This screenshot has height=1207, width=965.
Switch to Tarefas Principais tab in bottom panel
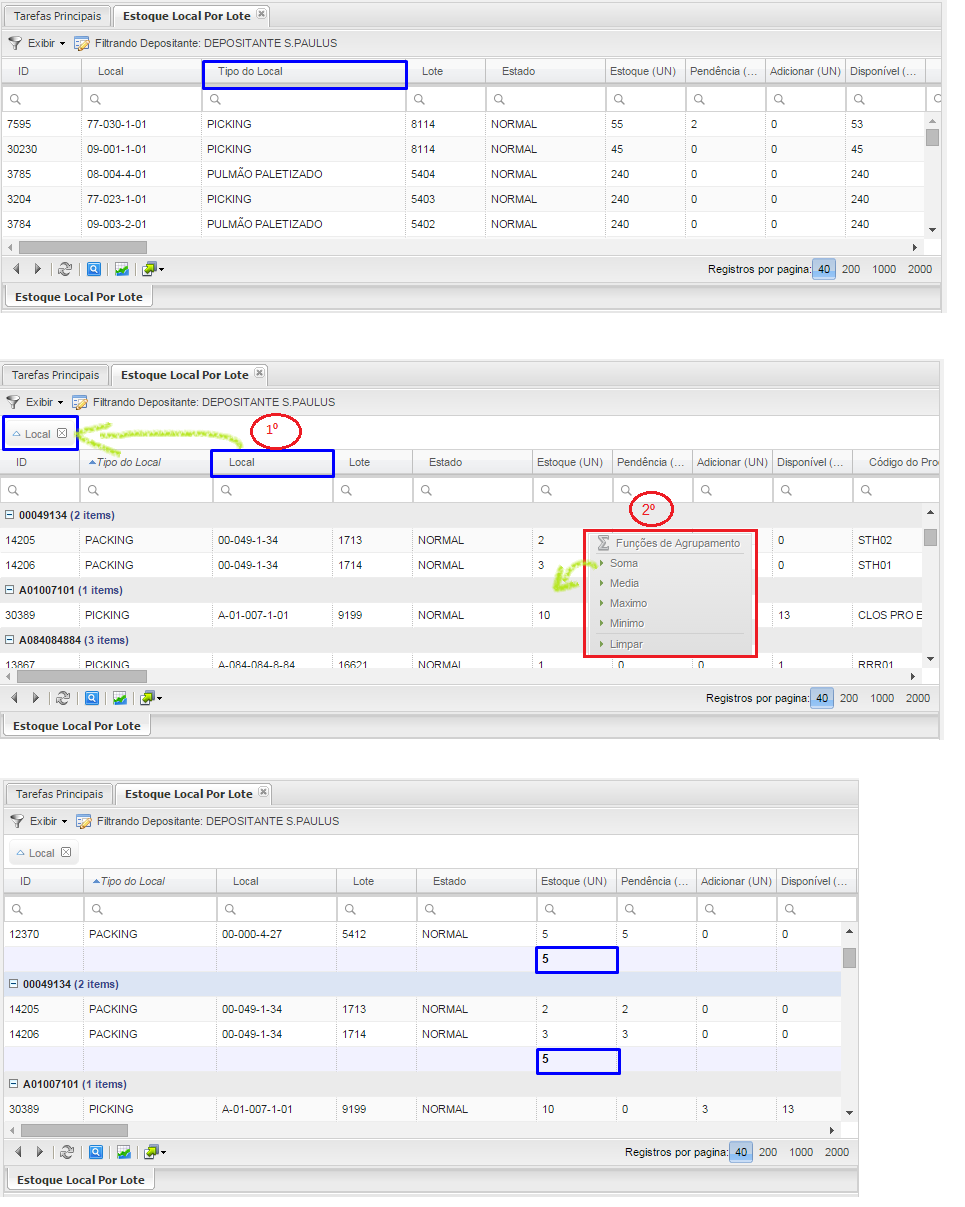59,794
